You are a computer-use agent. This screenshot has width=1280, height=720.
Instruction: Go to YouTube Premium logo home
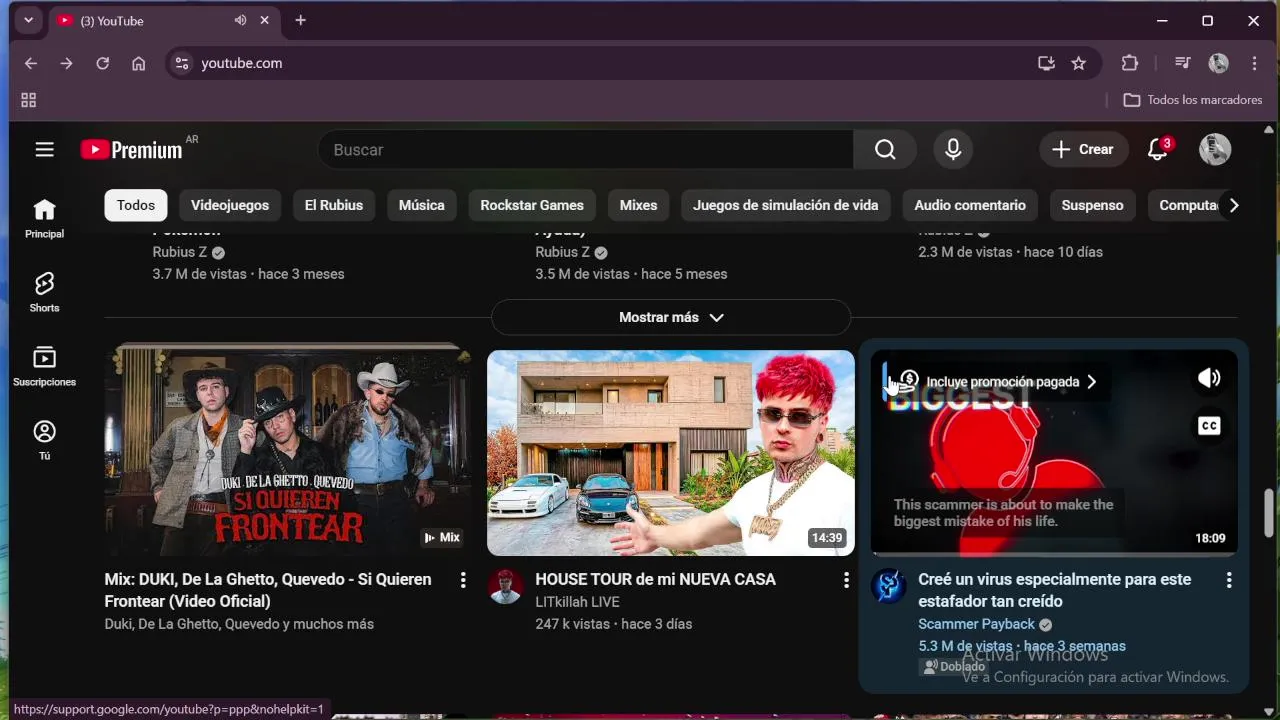point(132,150)
